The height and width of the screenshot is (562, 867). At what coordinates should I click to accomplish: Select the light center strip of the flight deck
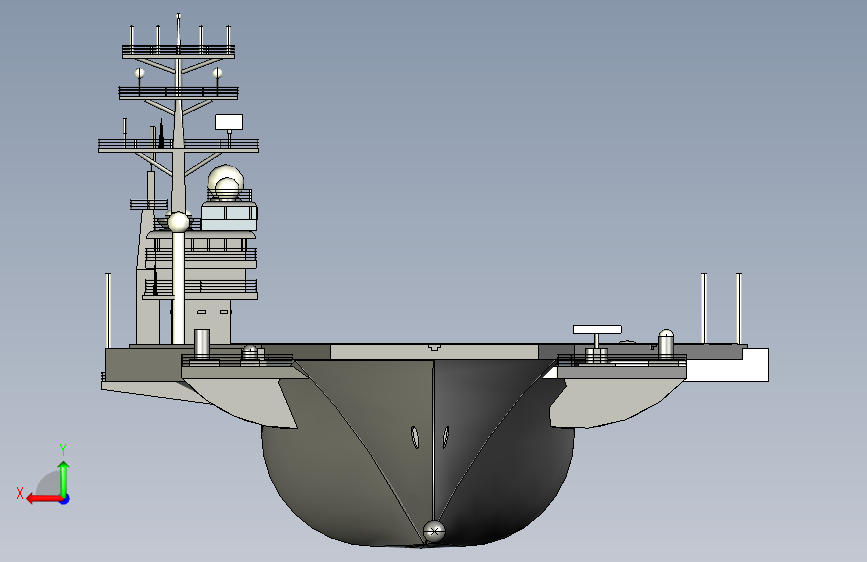click(435, 352)
